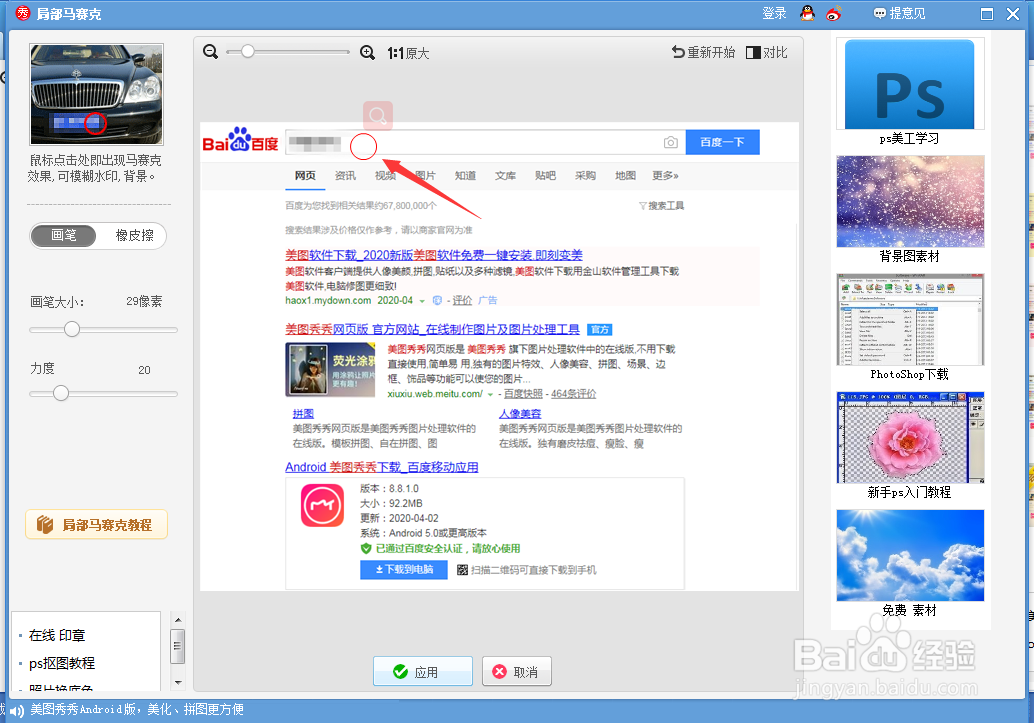
Task: Click the 美图秀秀 app logo icon
Action: 22,13
